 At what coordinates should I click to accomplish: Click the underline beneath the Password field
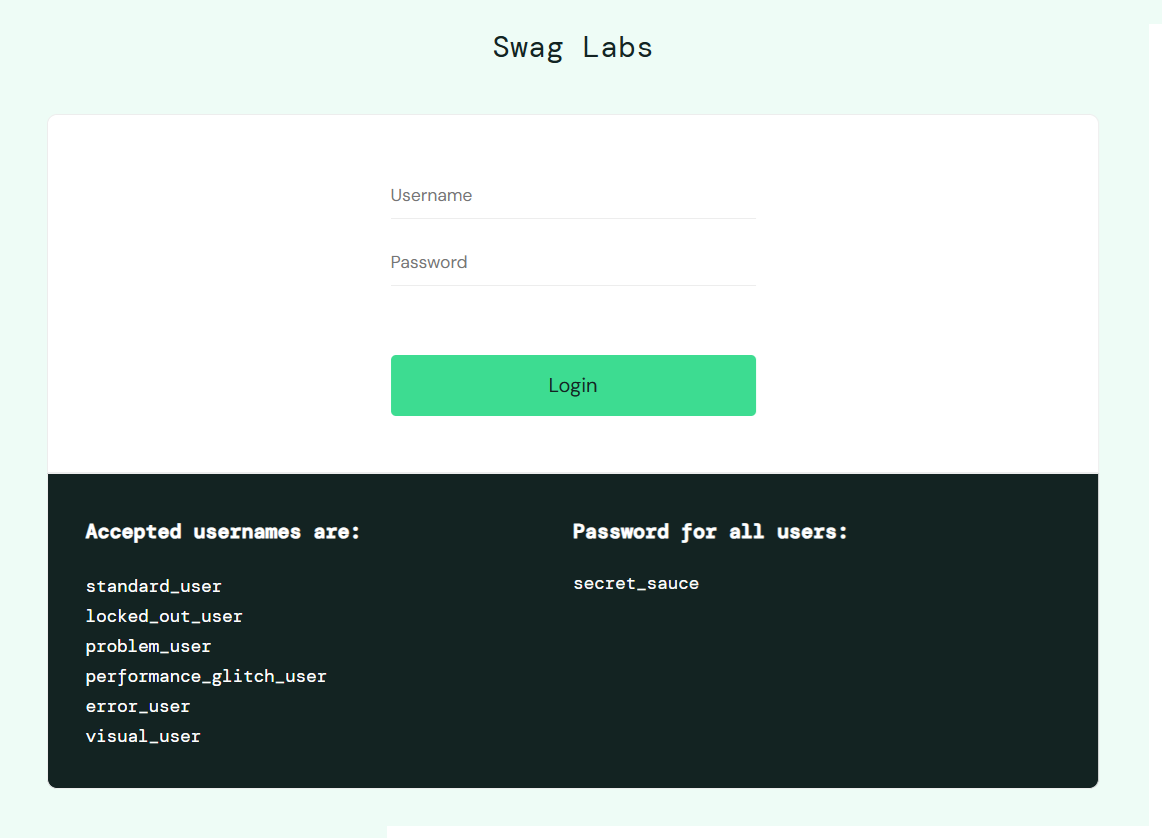click(x=573, y=286)
